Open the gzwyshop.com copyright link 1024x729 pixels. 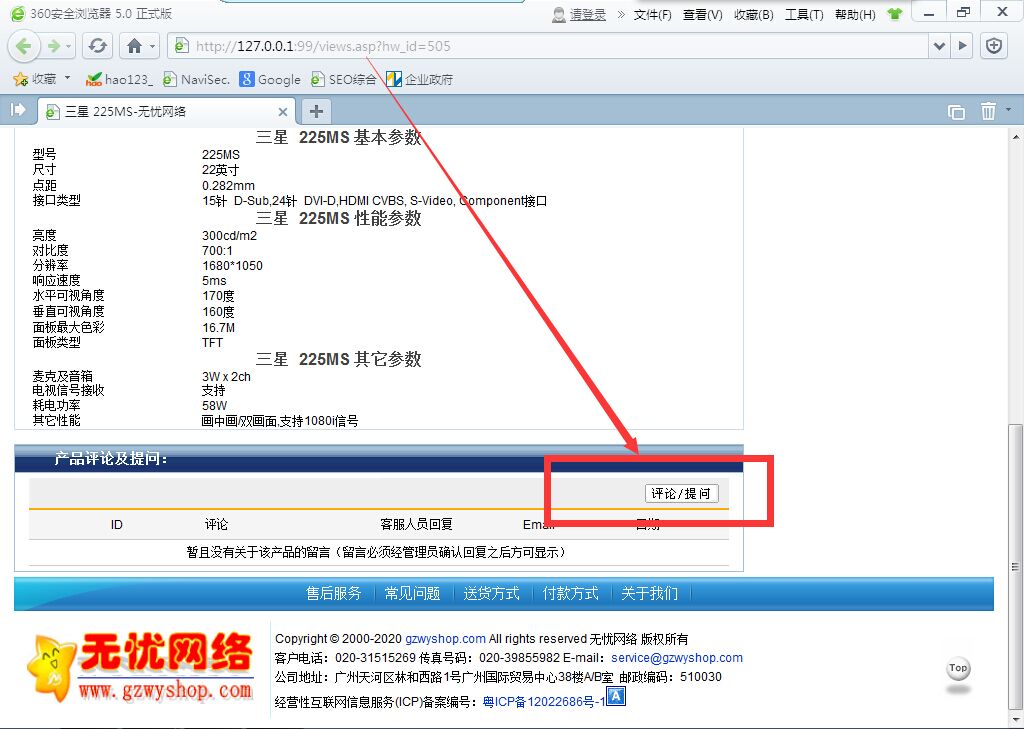click(x=445, y=639)
